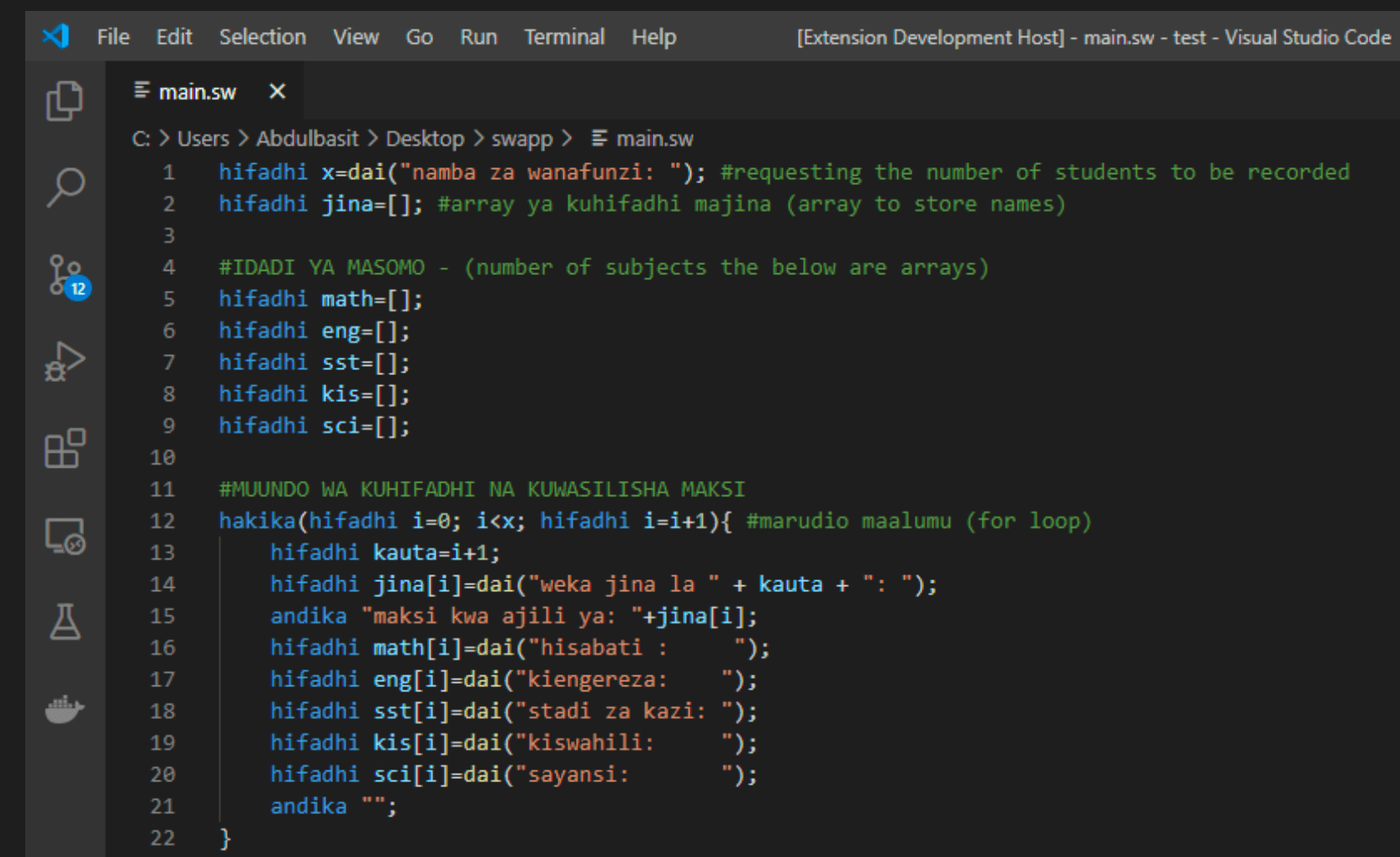
Task: Open the Docker view
Action: (65, 709)
